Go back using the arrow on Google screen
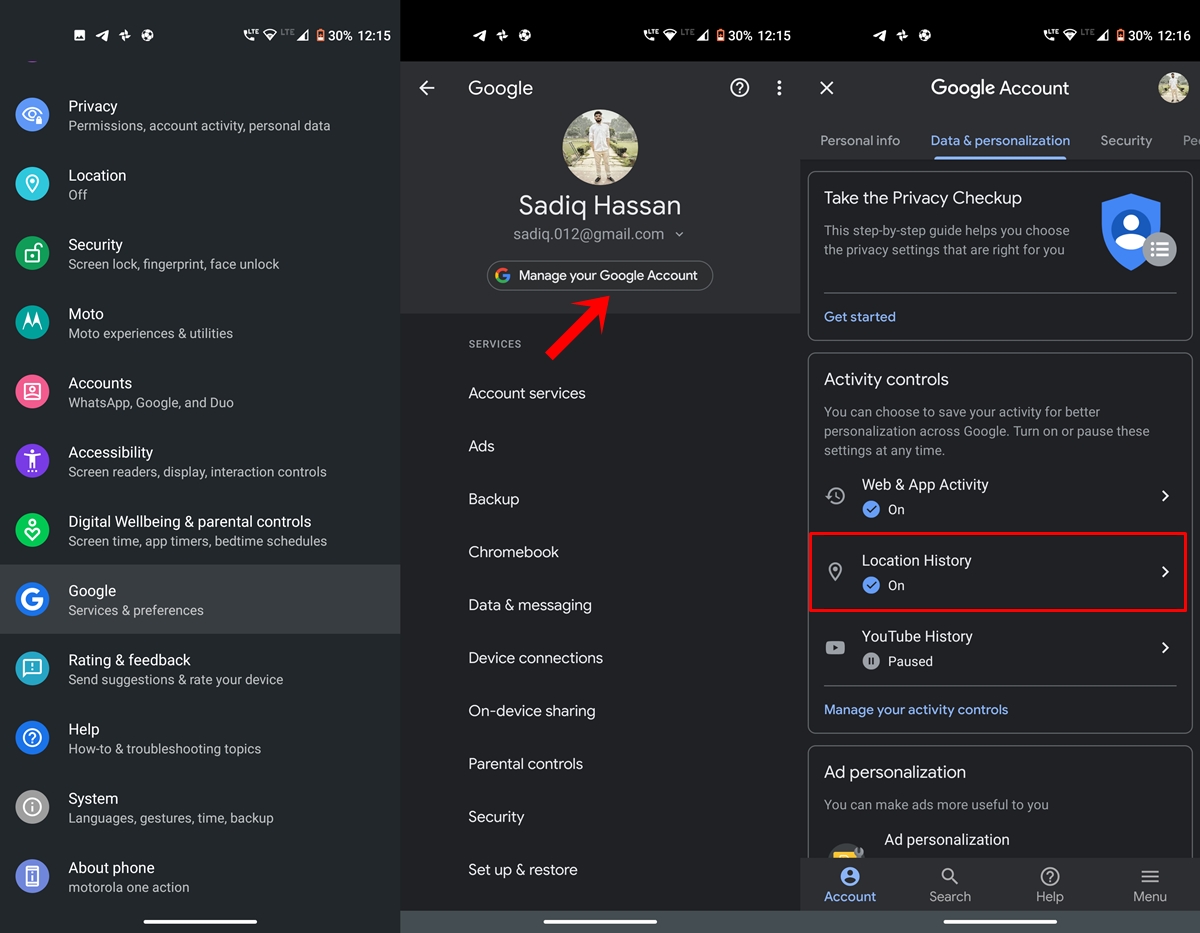Image resolution: width=1200 pixels, height=933 pixels. point(427,88)
